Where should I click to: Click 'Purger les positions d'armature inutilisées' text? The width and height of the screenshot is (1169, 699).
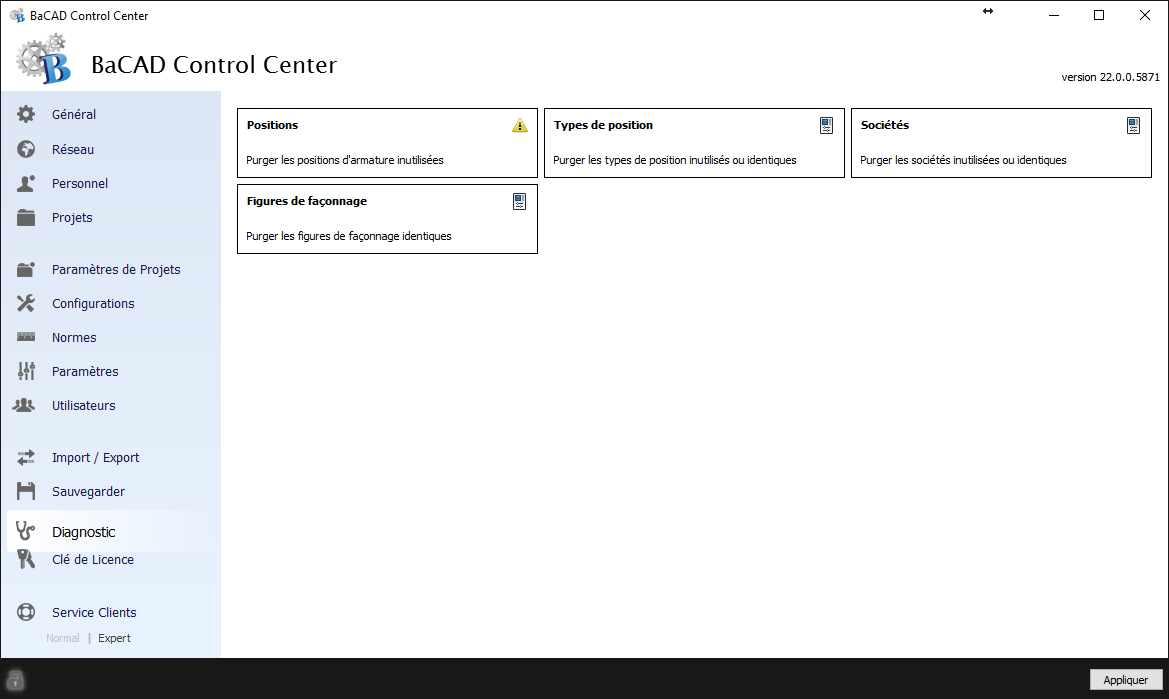[x=344, y=160]
